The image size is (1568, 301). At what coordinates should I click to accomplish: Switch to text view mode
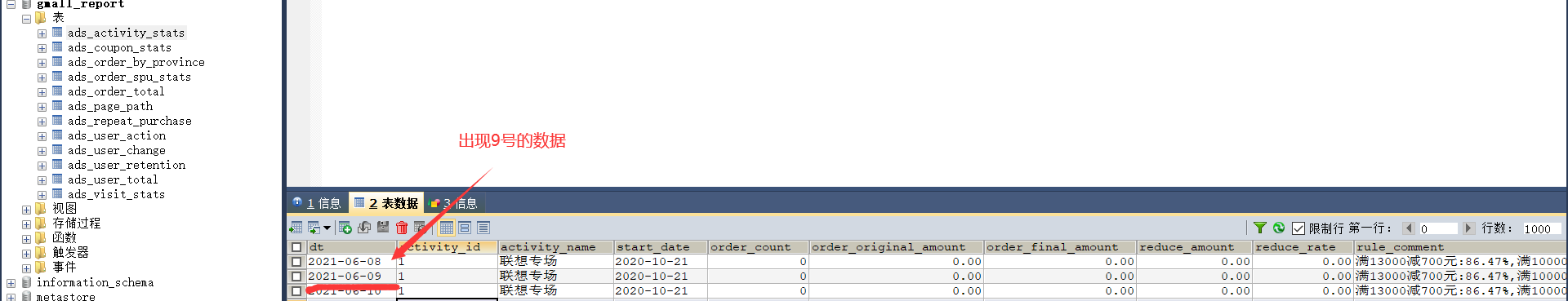483,228
